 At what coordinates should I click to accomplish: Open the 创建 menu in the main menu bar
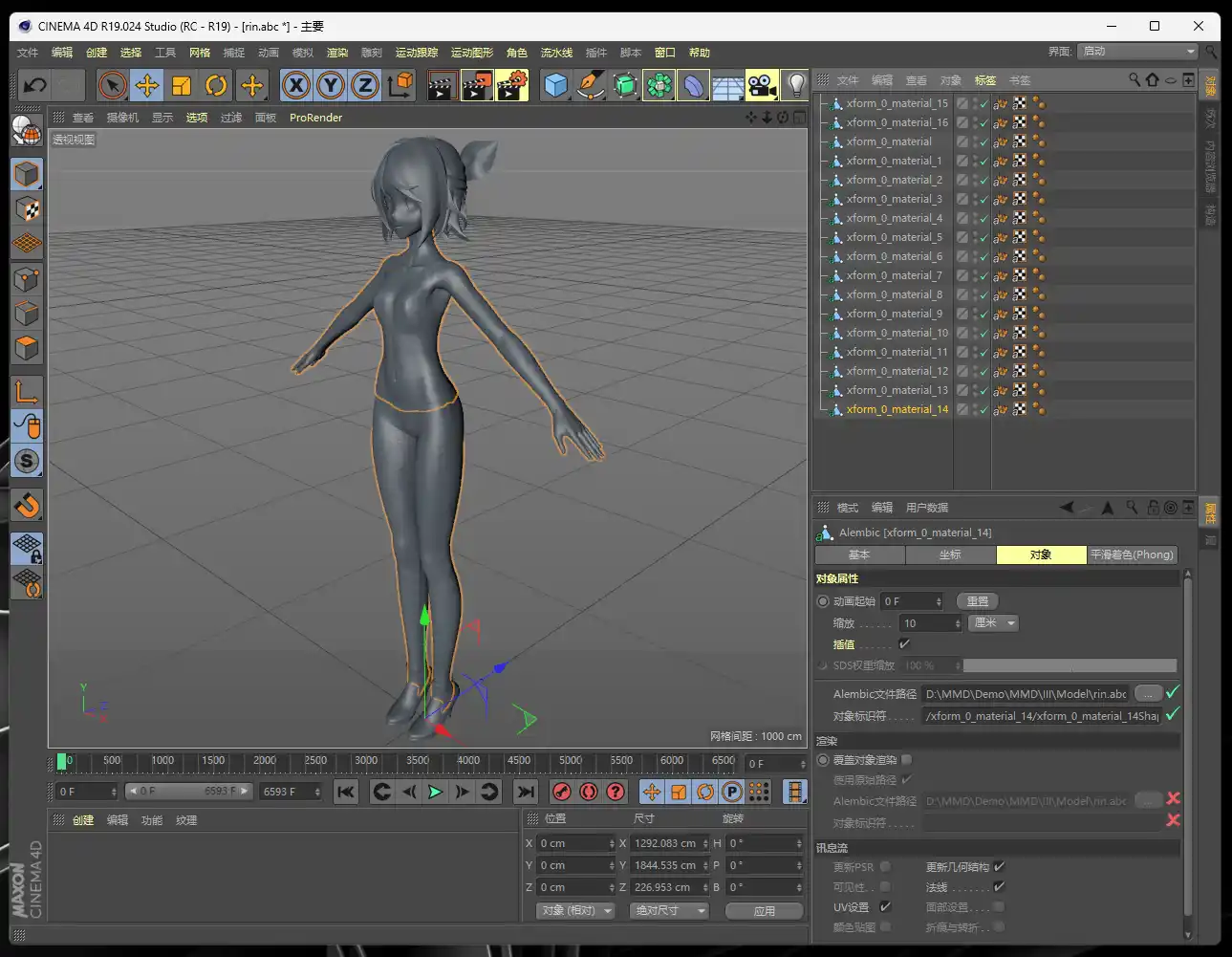[x=97, y=53]
